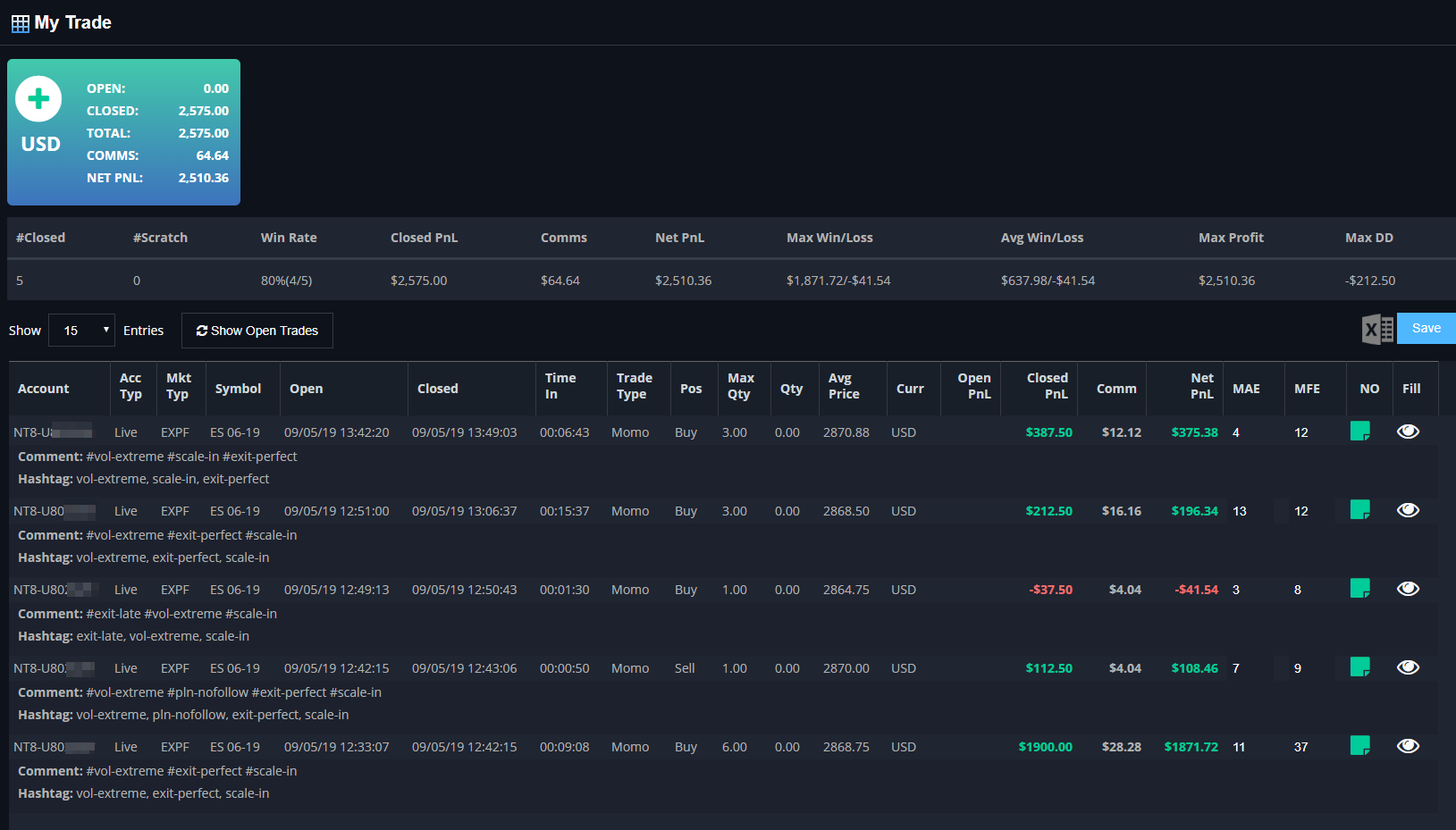Click the $28.28 commission cell
The height and width of the screenshot is (830, 1456).
pyautogui.click(x=1122, y=747)
